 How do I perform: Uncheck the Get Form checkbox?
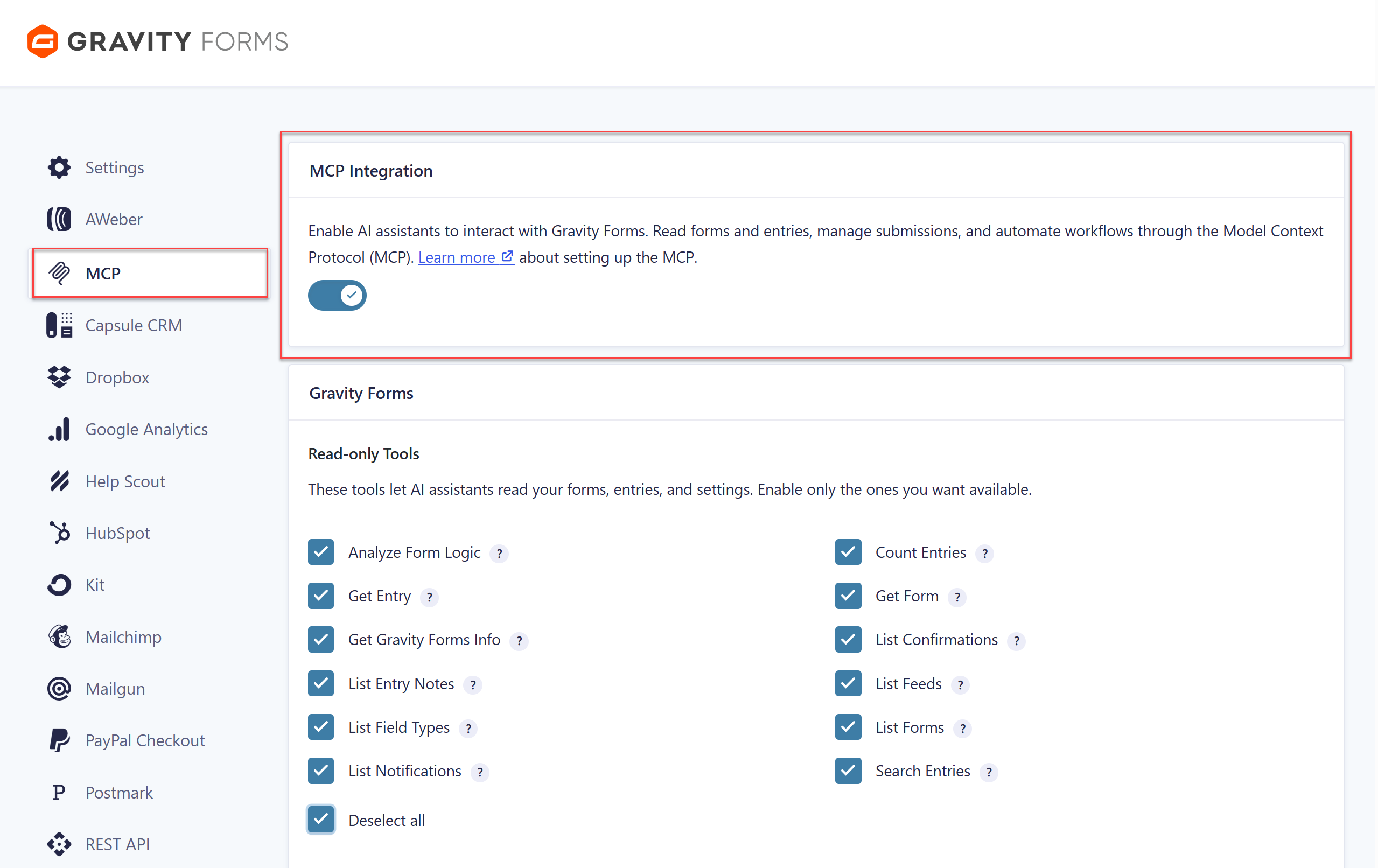pyautogui.click(x=848, y=596)
